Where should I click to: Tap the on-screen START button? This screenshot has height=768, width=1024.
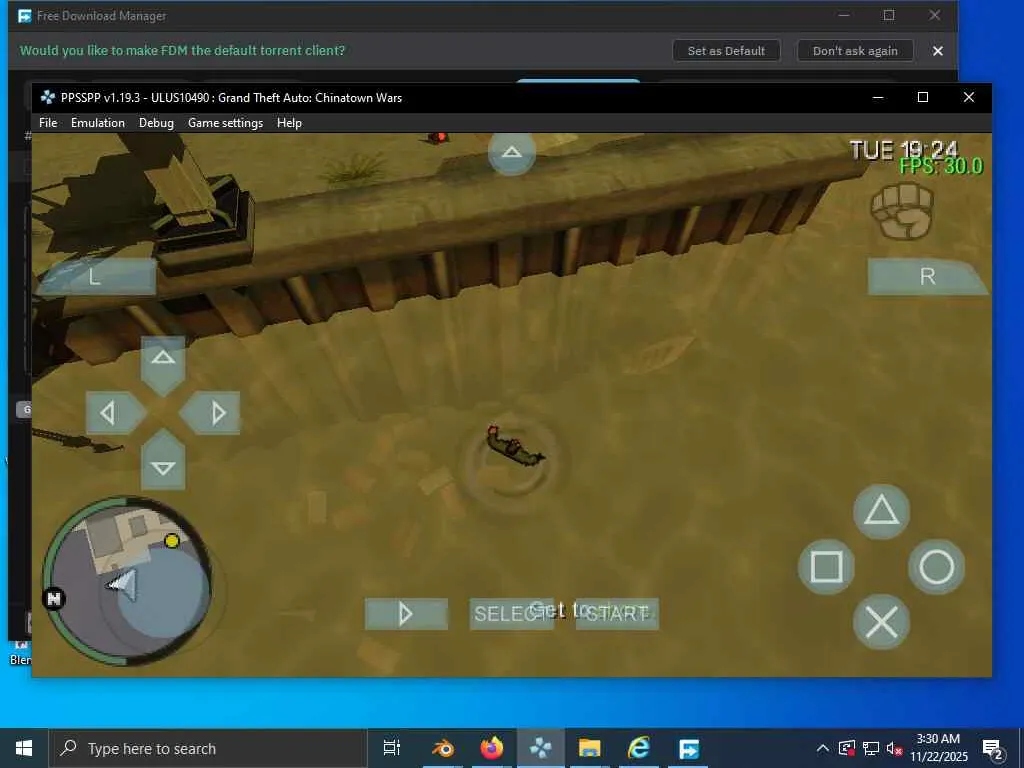pos(617,614)
